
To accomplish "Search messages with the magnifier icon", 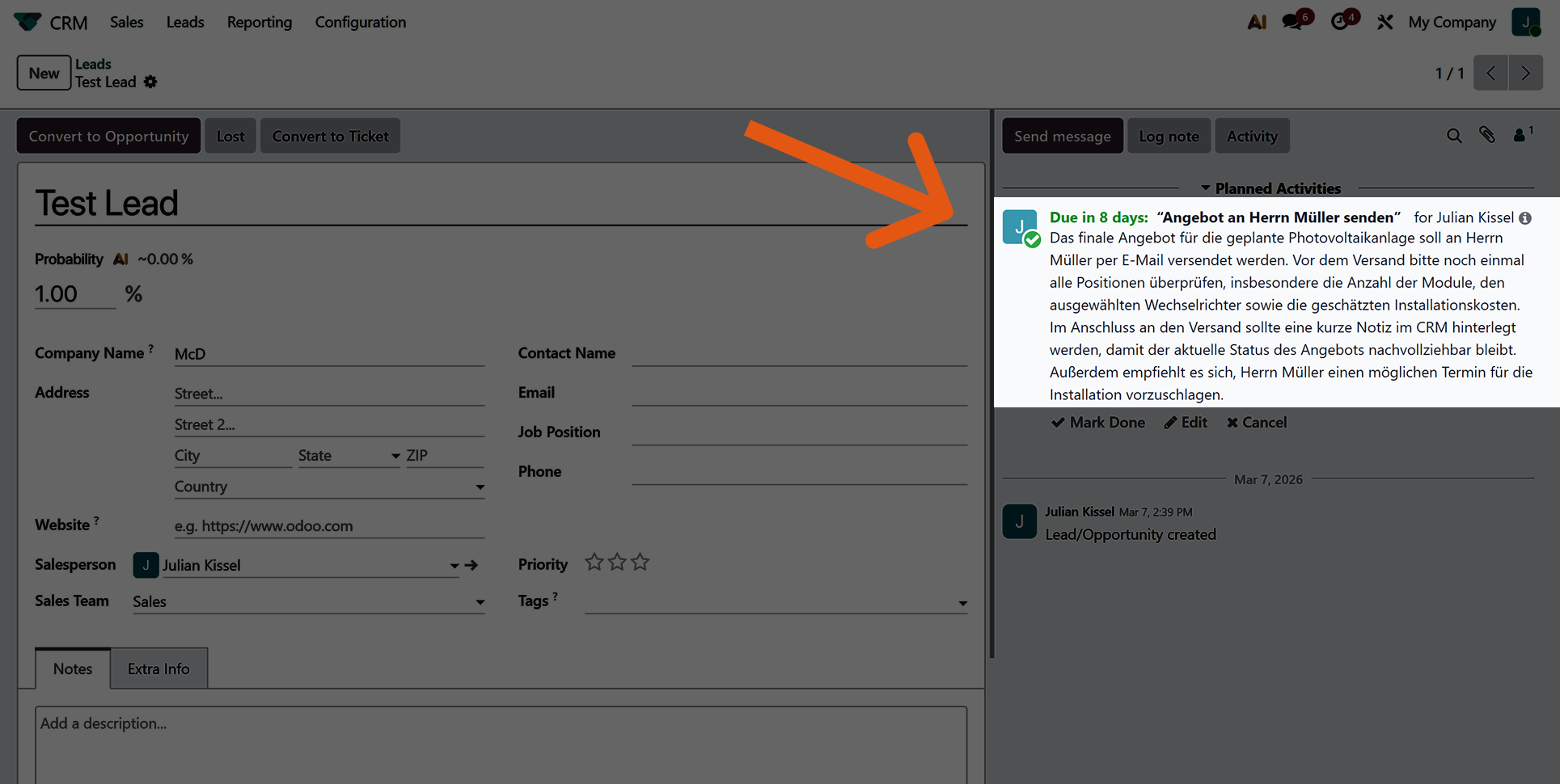I will (x=1453, y=136).
